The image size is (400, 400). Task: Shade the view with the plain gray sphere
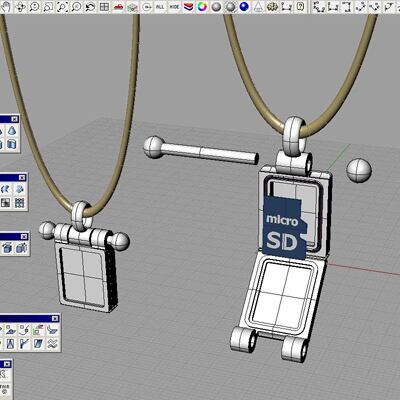pyautogui.click(x=216, y=6)
